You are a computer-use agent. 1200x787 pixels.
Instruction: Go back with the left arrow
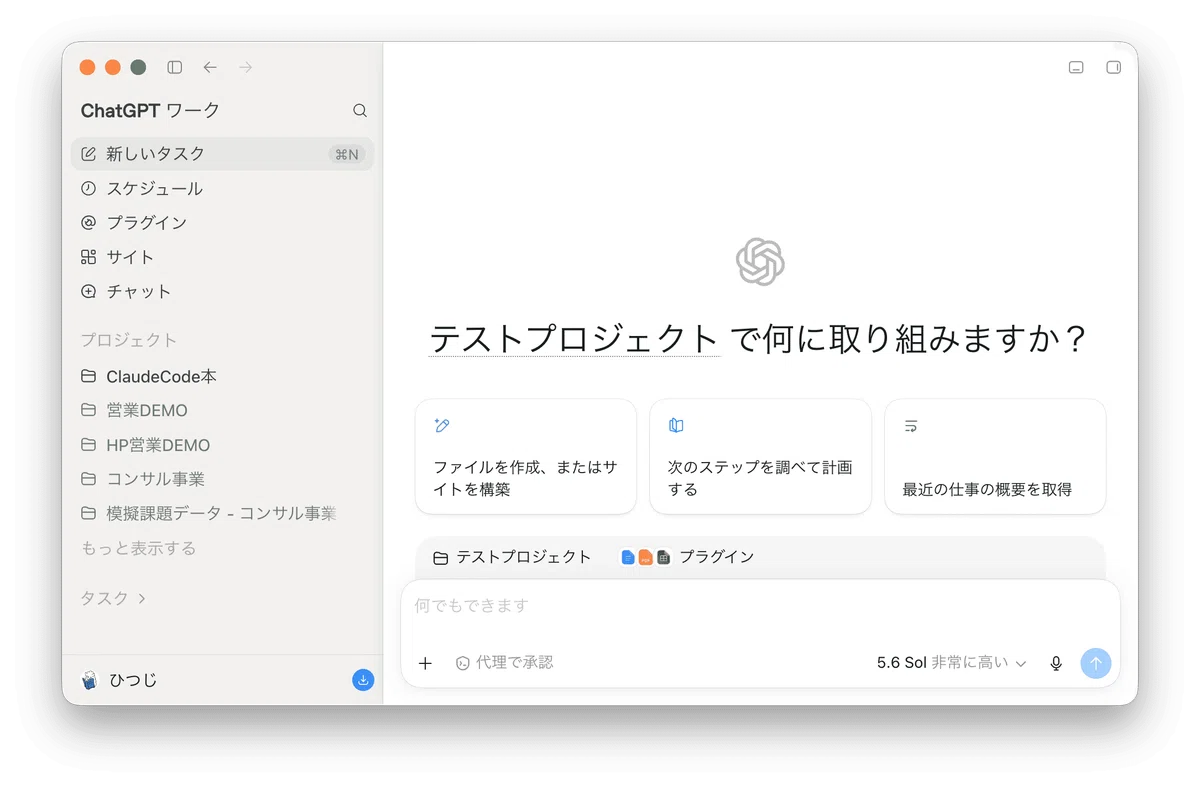coord(210,67)
